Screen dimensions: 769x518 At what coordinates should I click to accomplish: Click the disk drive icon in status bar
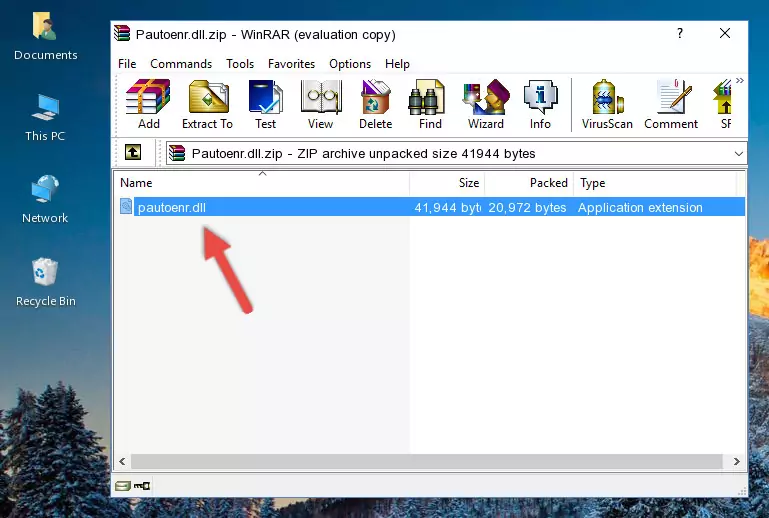pos(123,486)
